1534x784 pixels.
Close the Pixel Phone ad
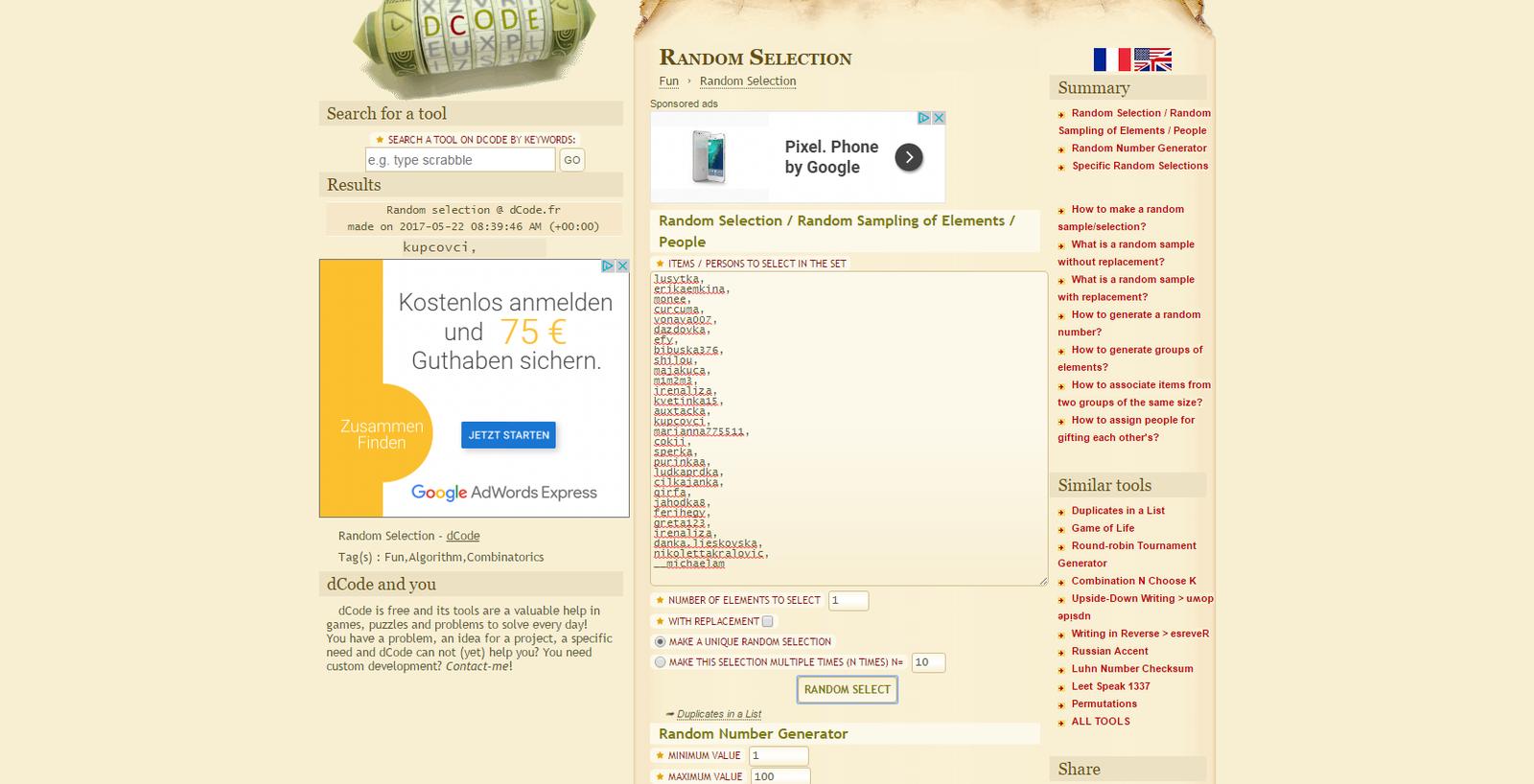coord(939,118)
